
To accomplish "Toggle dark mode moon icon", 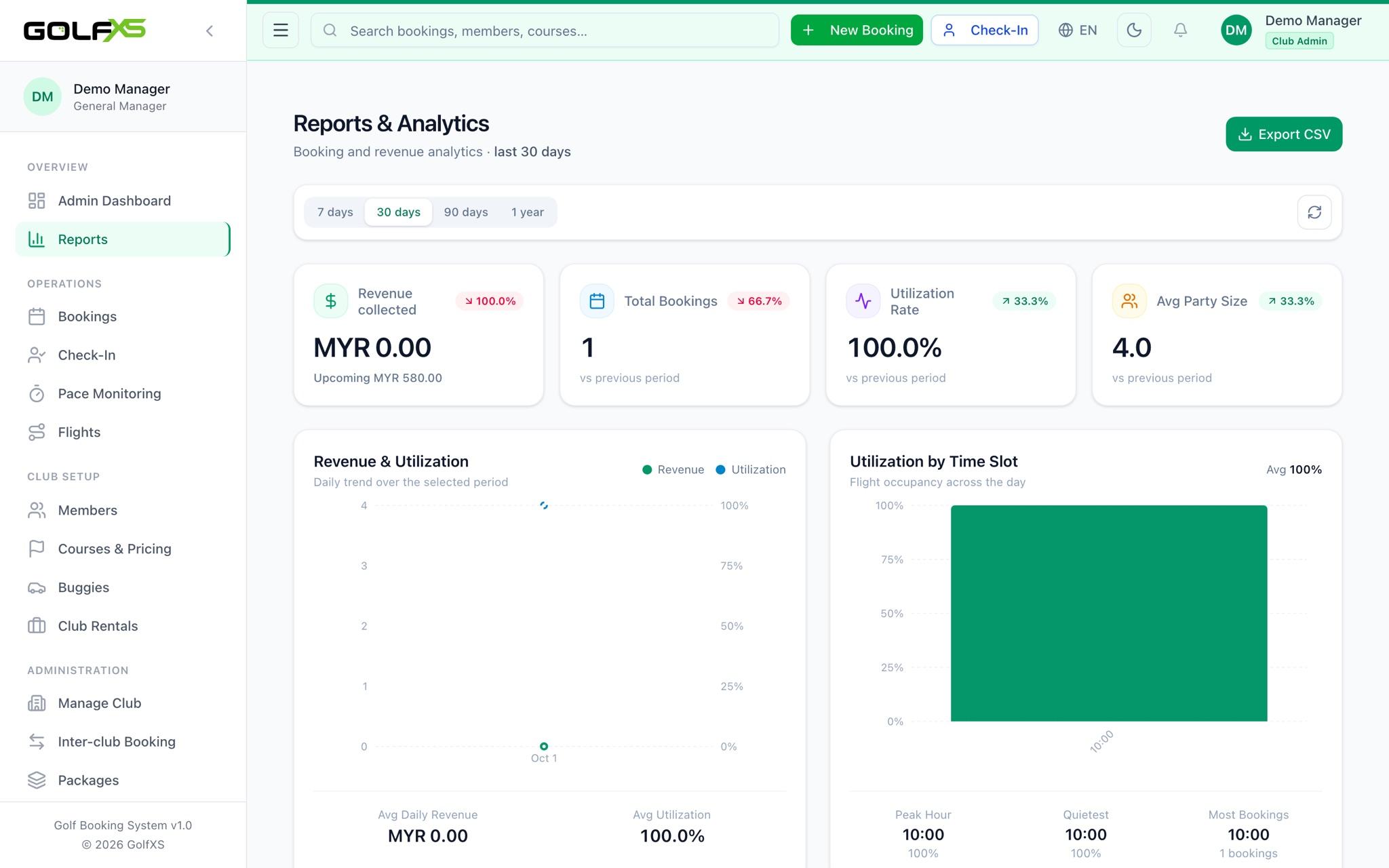I will coord(1134,31).
